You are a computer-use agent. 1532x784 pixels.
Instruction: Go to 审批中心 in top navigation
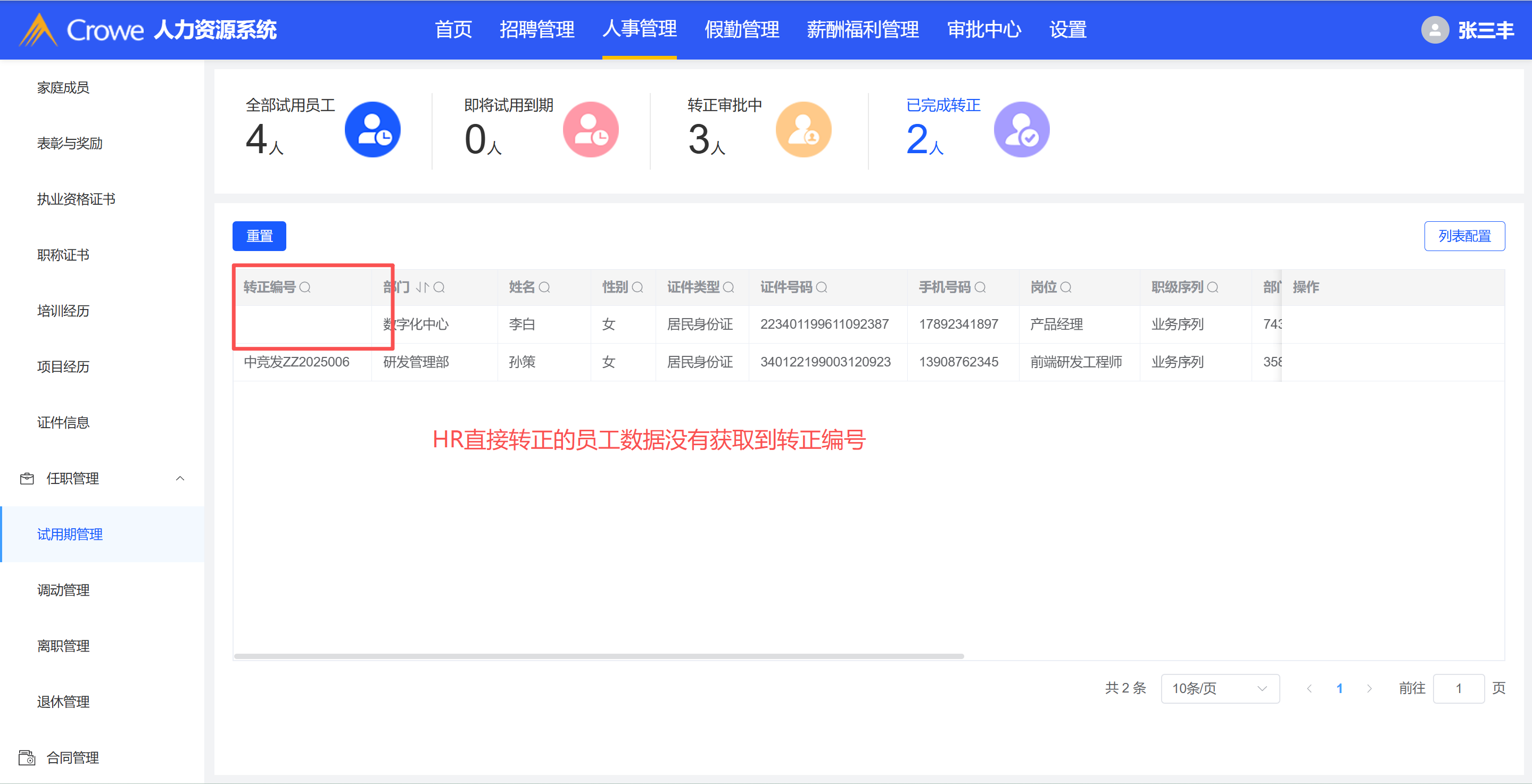point(984,30)
